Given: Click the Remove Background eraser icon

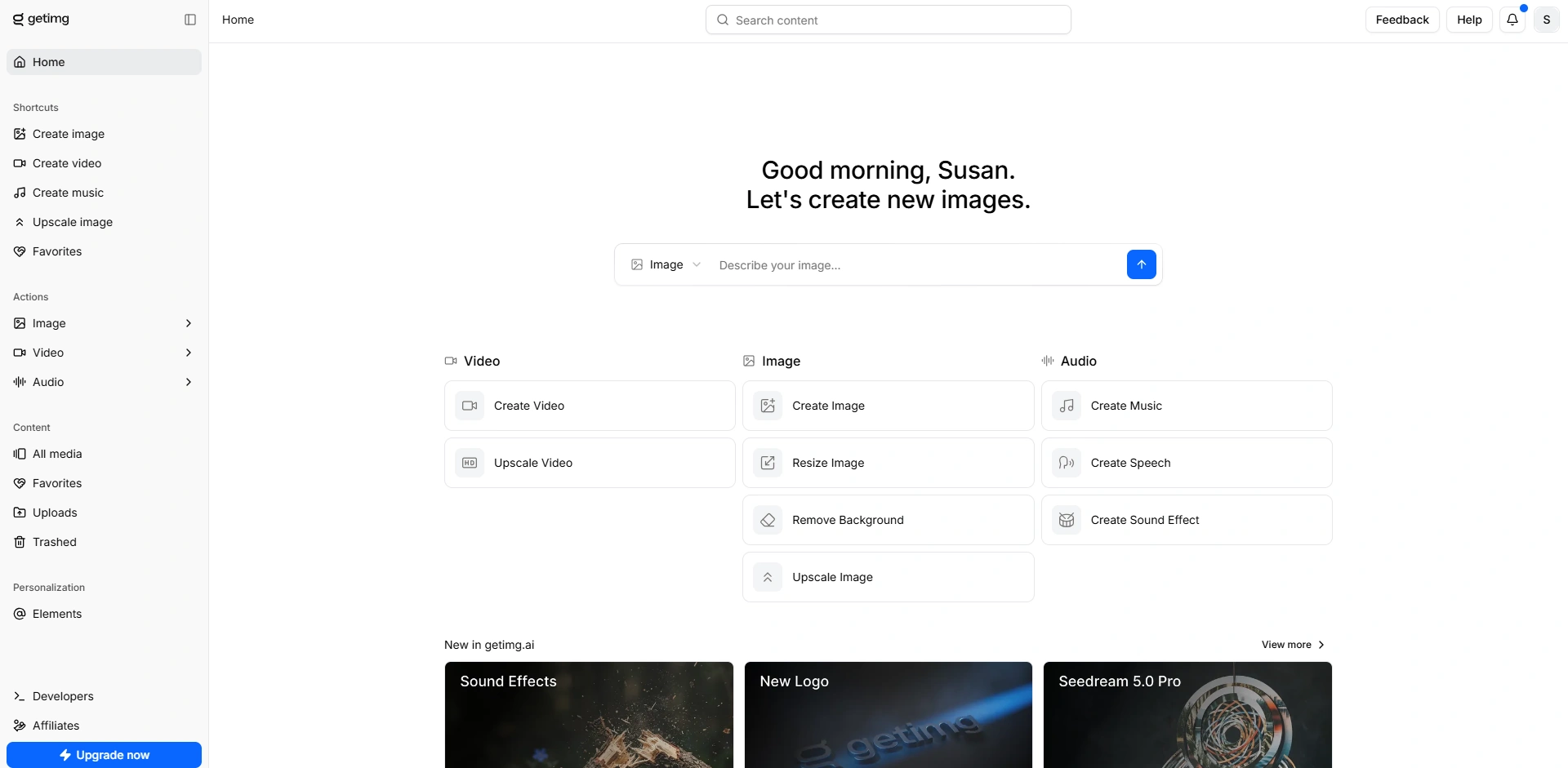Looking at the screenshot, I should [768, 520].
